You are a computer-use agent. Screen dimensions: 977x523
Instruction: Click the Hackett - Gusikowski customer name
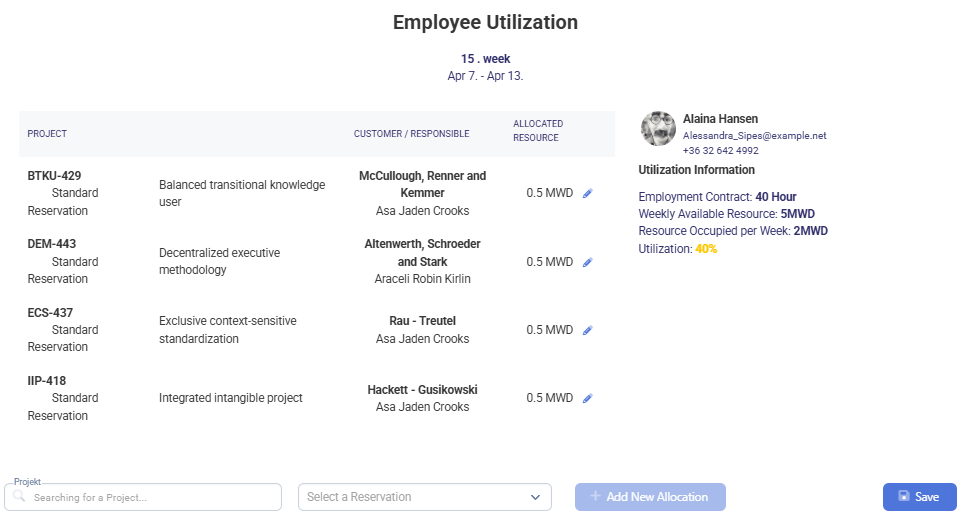coord(422,389)
